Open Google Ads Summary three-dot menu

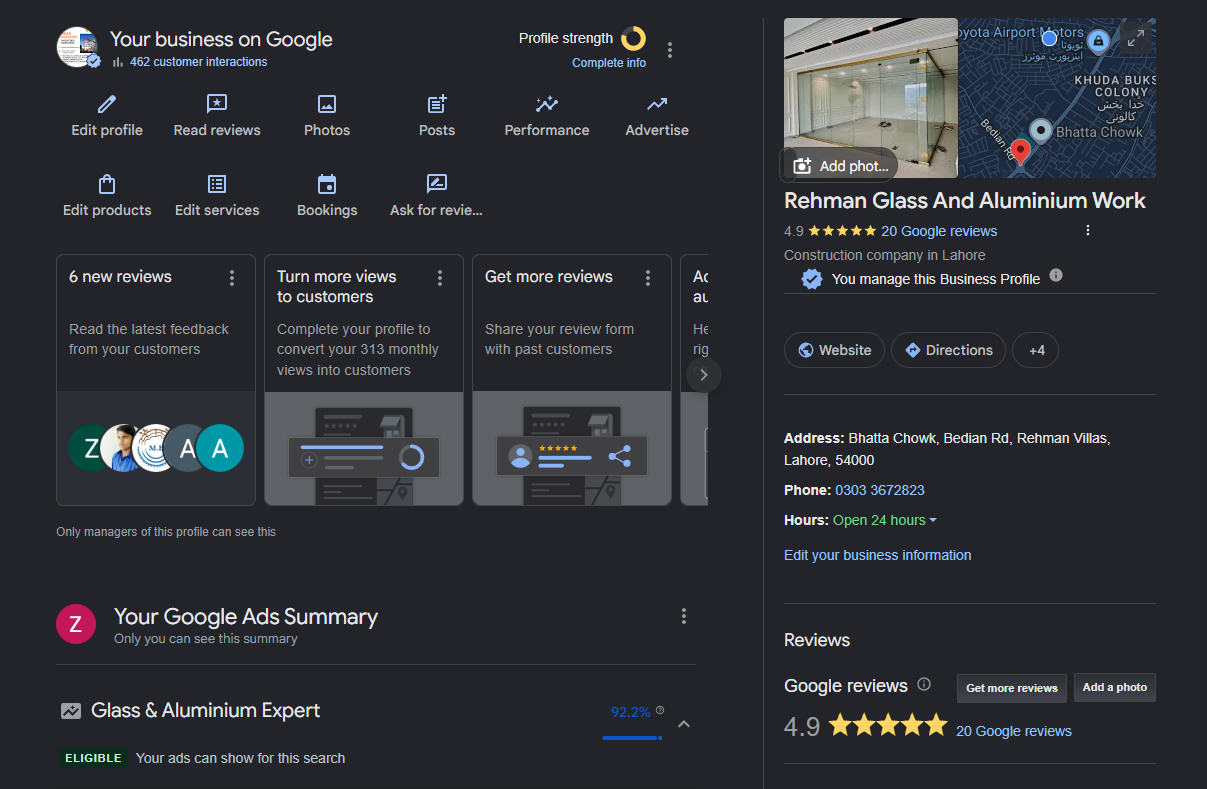point(684,616)
